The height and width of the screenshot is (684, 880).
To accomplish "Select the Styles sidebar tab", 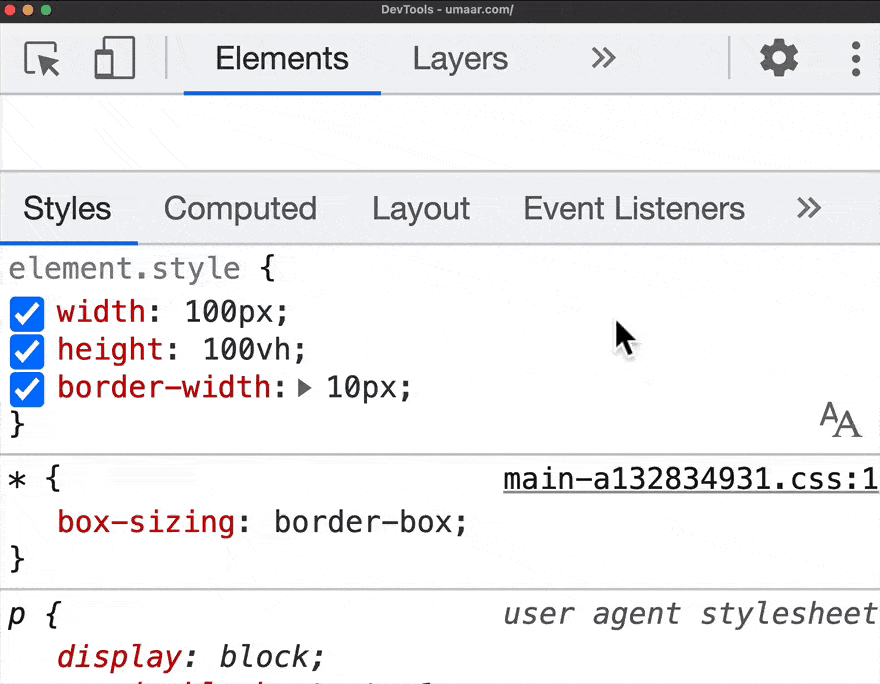I will (67, 209).
